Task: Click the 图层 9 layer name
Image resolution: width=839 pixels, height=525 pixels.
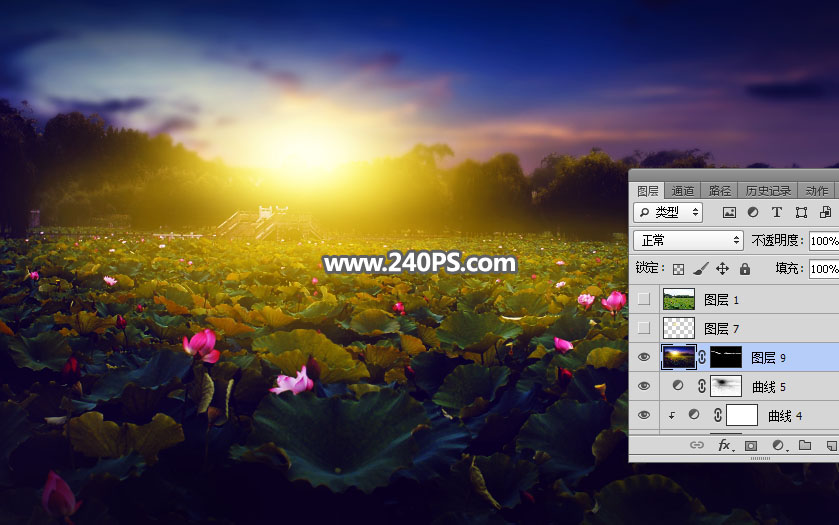Action: pyautogui.click(x=768, y=357)
